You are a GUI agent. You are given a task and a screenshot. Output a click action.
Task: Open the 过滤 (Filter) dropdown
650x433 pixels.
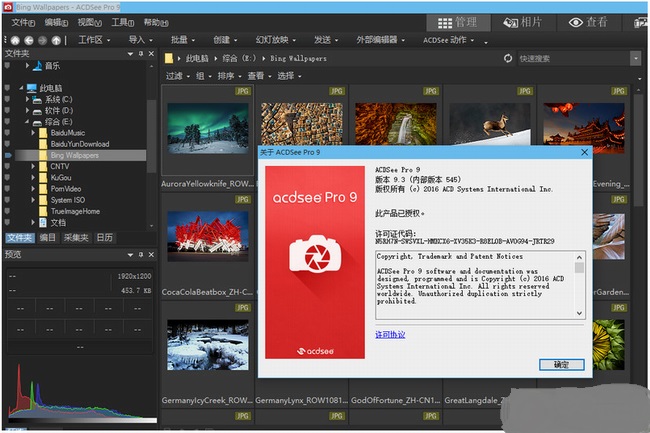pyautogui.click(x=176, y=75)
